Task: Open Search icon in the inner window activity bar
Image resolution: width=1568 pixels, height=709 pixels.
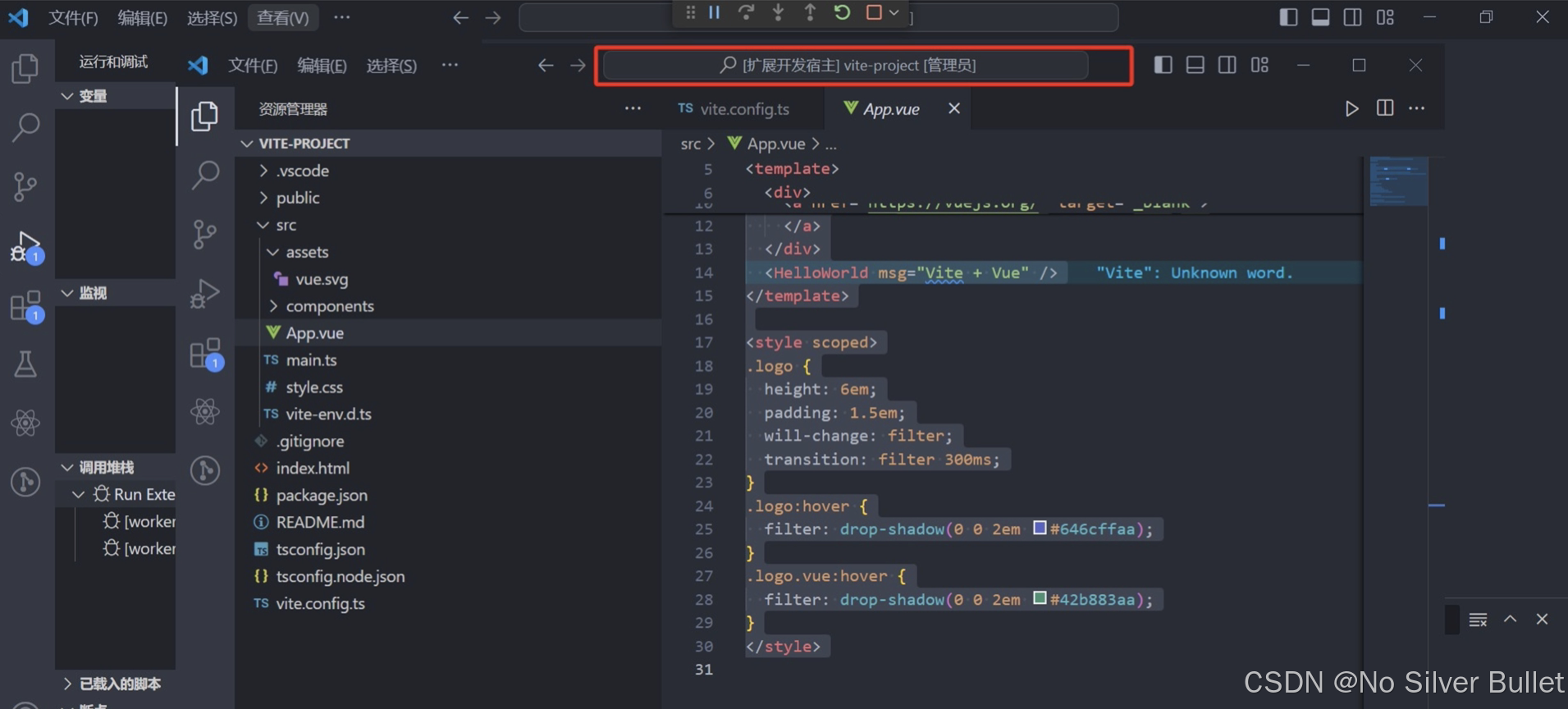Action: 205,174
